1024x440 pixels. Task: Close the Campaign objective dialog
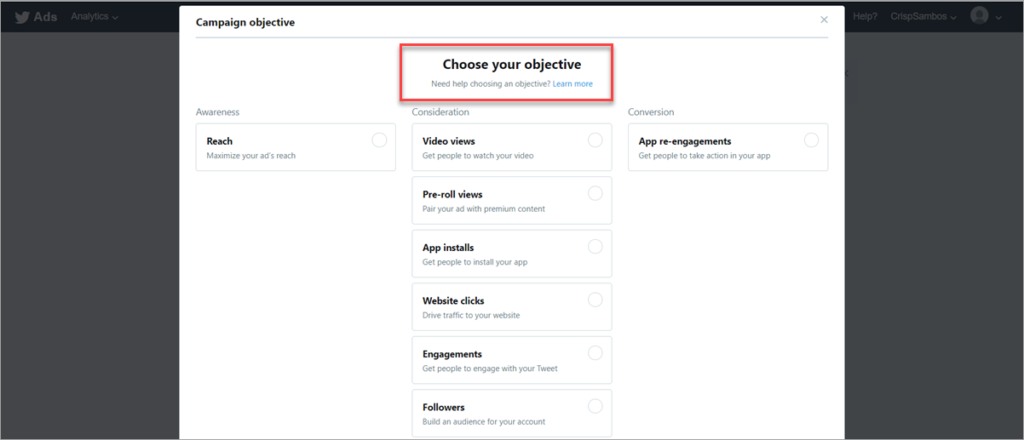(x=824, y=20)
